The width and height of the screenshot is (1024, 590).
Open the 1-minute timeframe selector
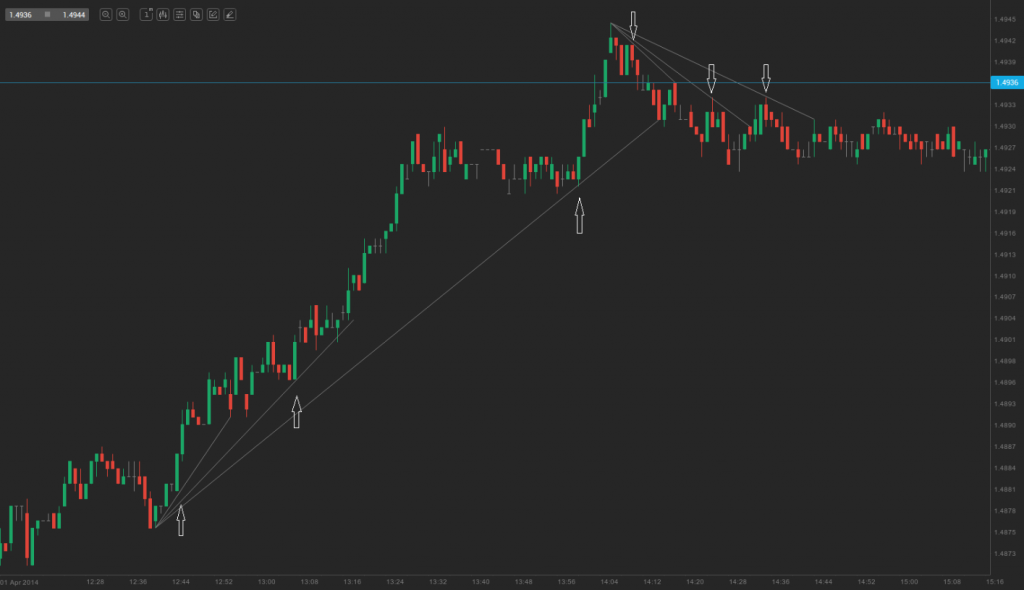pyautogui.click(x=146, y=14)
